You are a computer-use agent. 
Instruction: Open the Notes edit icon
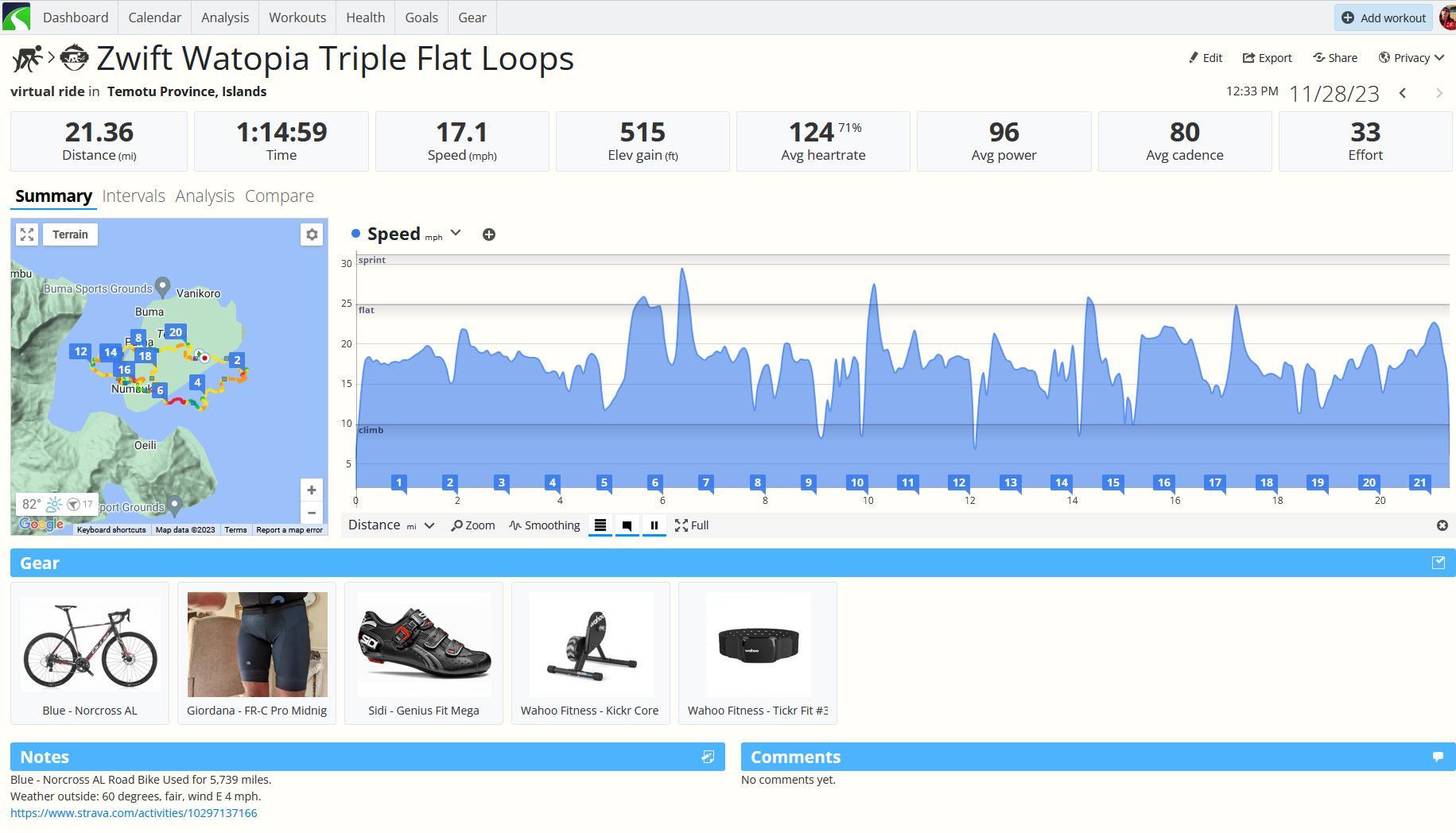tap(708, 757)
